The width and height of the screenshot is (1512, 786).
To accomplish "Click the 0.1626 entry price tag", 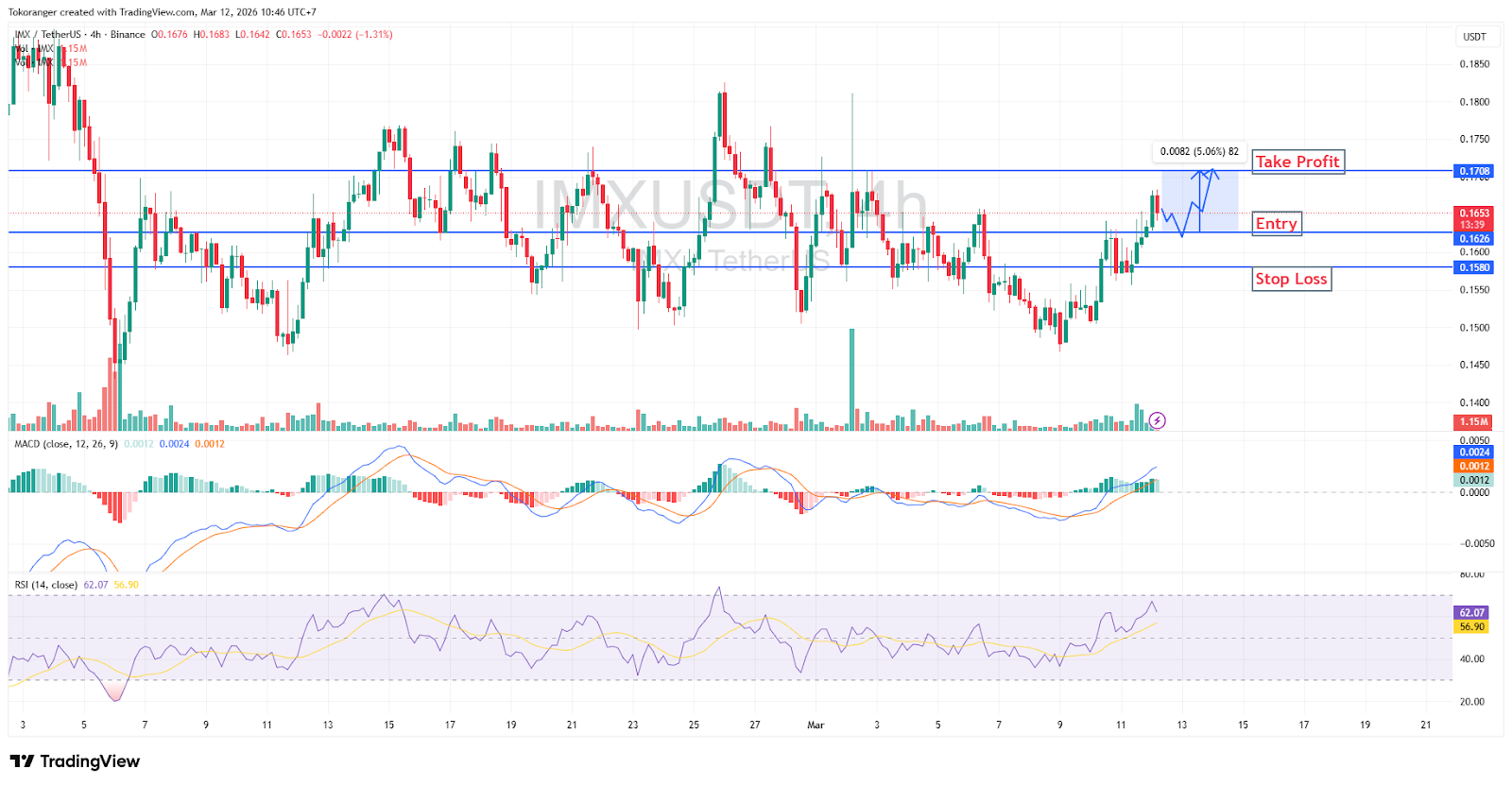I will [1473, 239].
